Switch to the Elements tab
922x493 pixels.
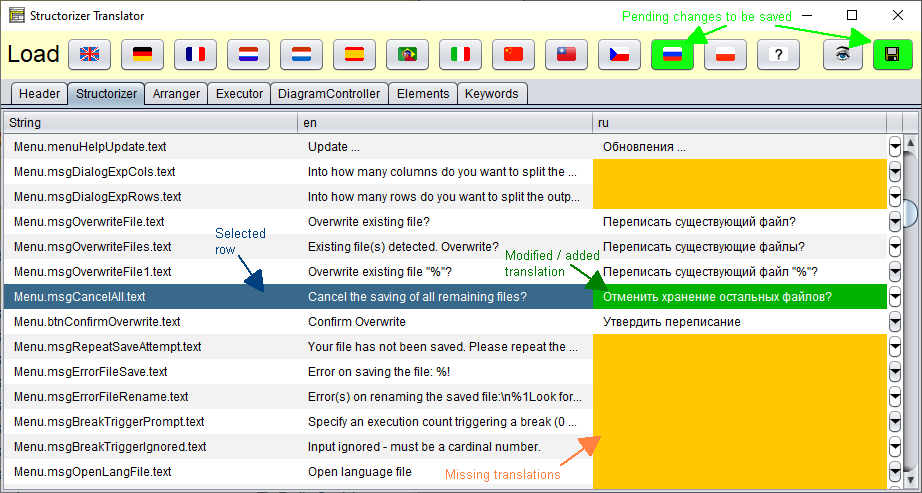coord(423,94)
